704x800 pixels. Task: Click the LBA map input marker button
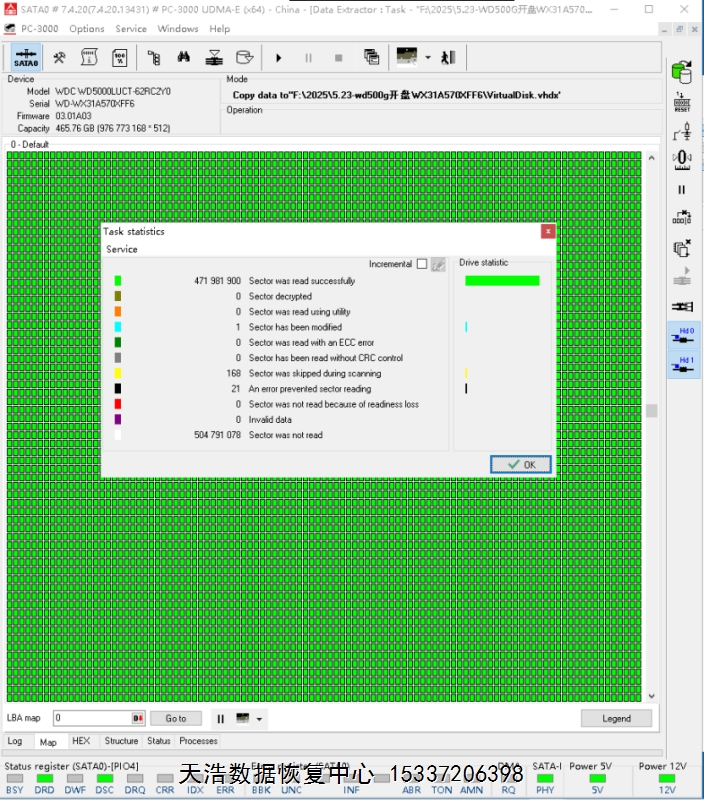138,718
